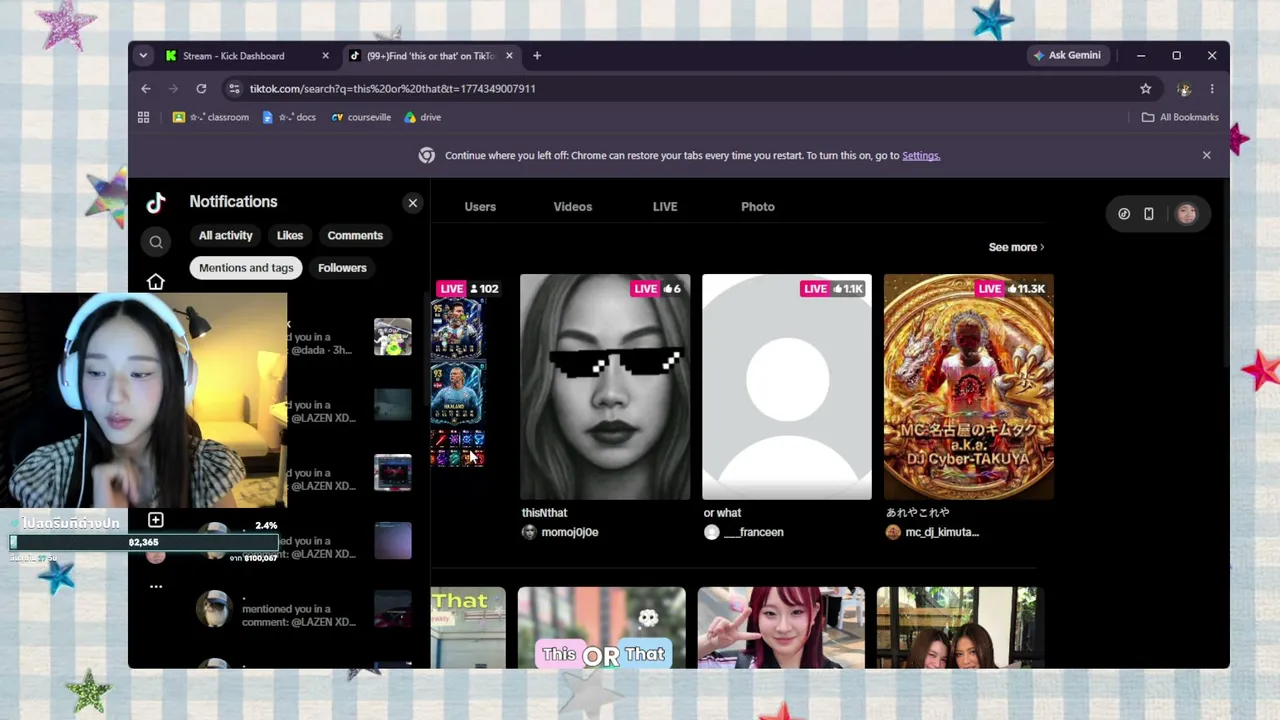
Task: Switch to the Stream - Kick Dashboard tab
Action: 247,56
